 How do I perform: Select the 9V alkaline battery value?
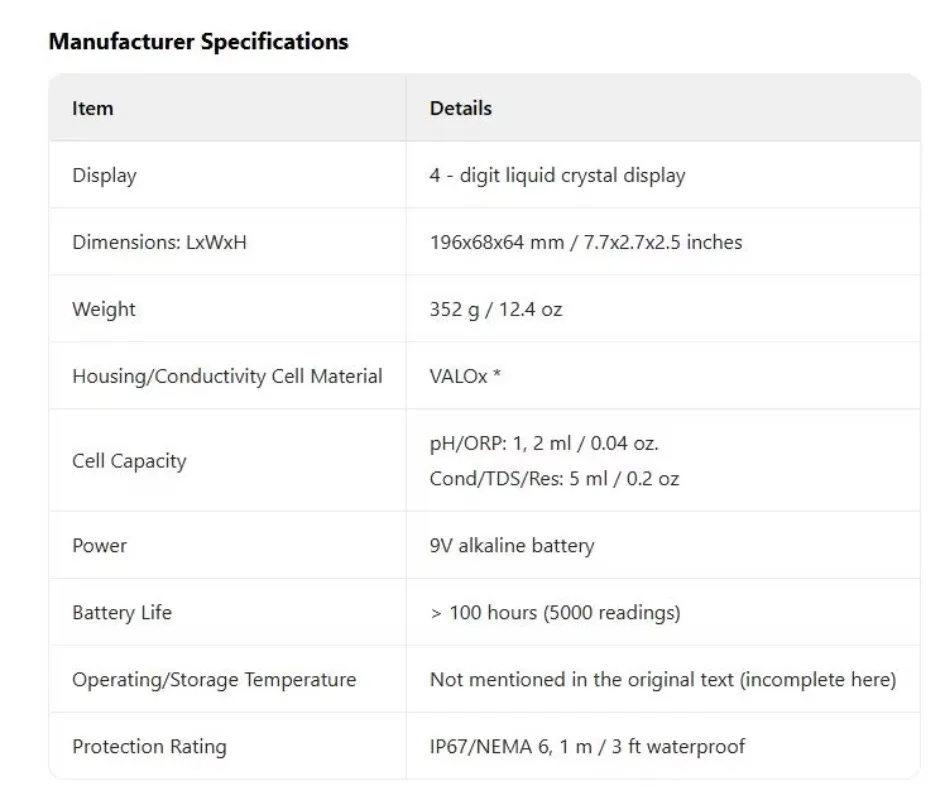tap(512, 546)
